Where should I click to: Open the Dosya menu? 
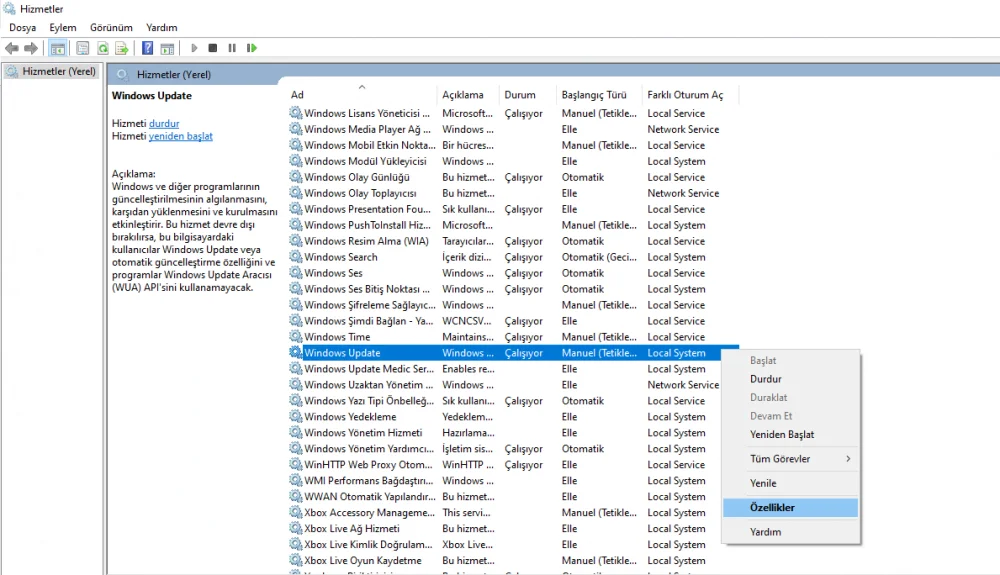point(22,27)
